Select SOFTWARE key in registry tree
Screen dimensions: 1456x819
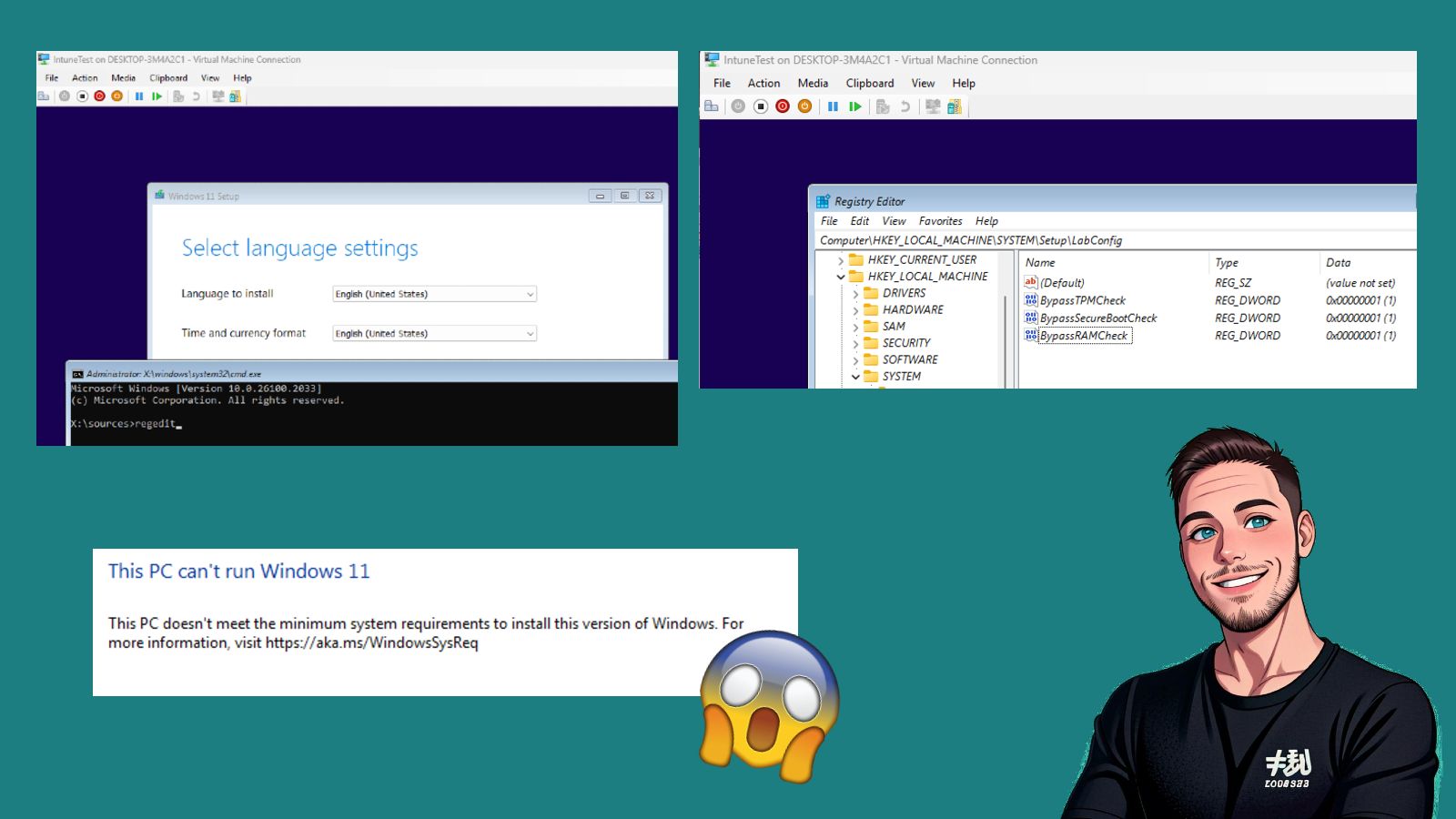pyautogui.click(x=910, y=360)
